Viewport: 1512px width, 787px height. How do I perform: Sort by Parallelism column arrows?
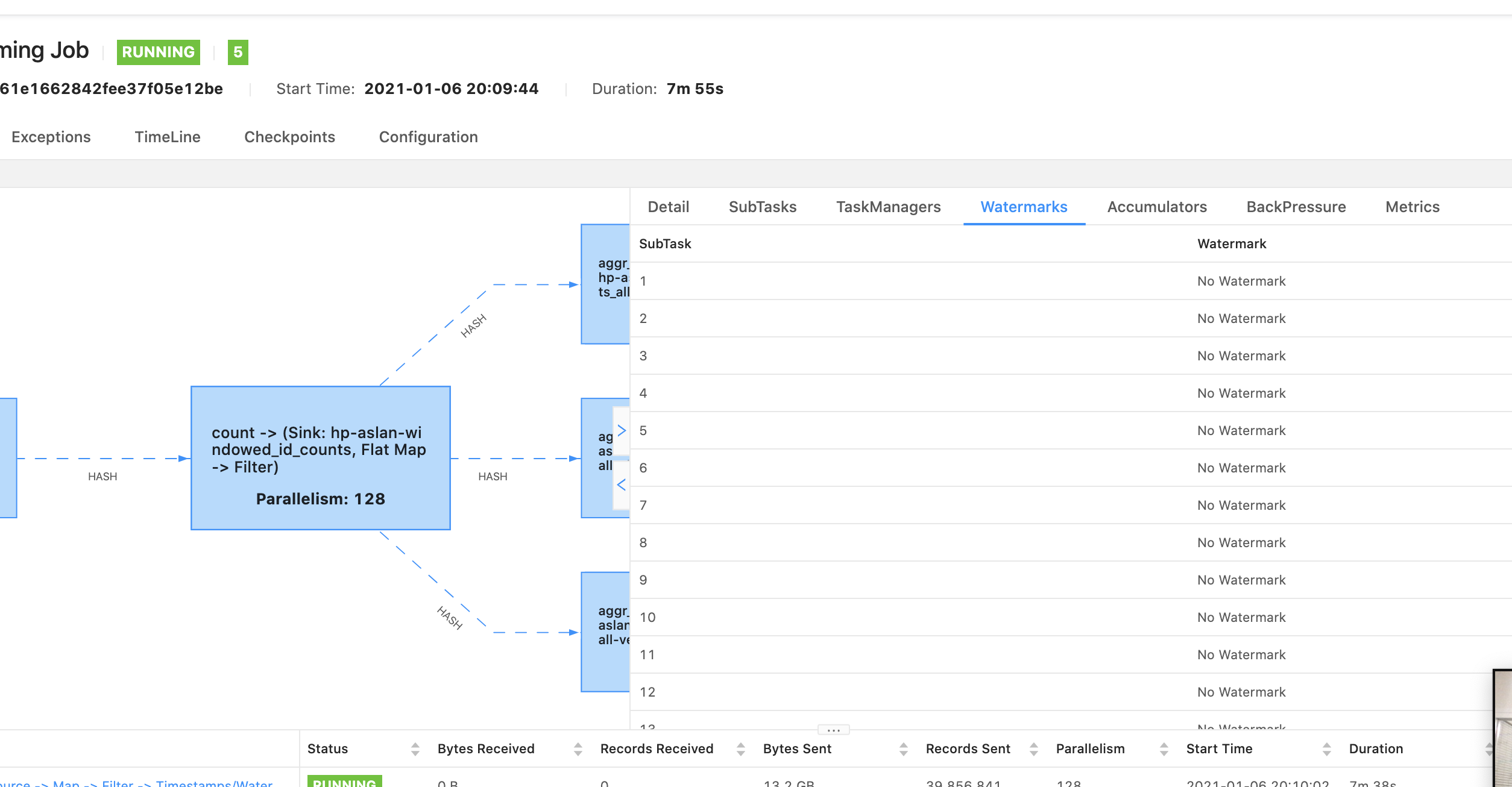pyautogui.click(x=1164, y=749)
